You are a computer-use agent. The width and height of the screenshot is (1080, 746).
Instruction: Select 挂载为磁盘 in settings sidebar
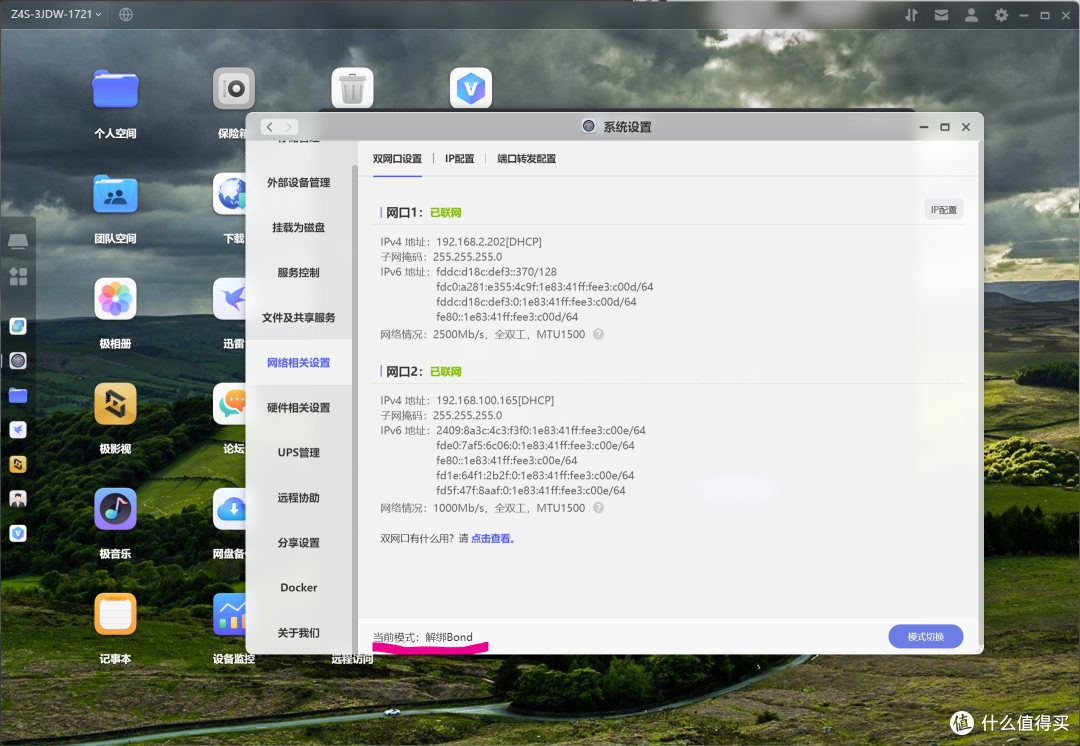(299, 227)
